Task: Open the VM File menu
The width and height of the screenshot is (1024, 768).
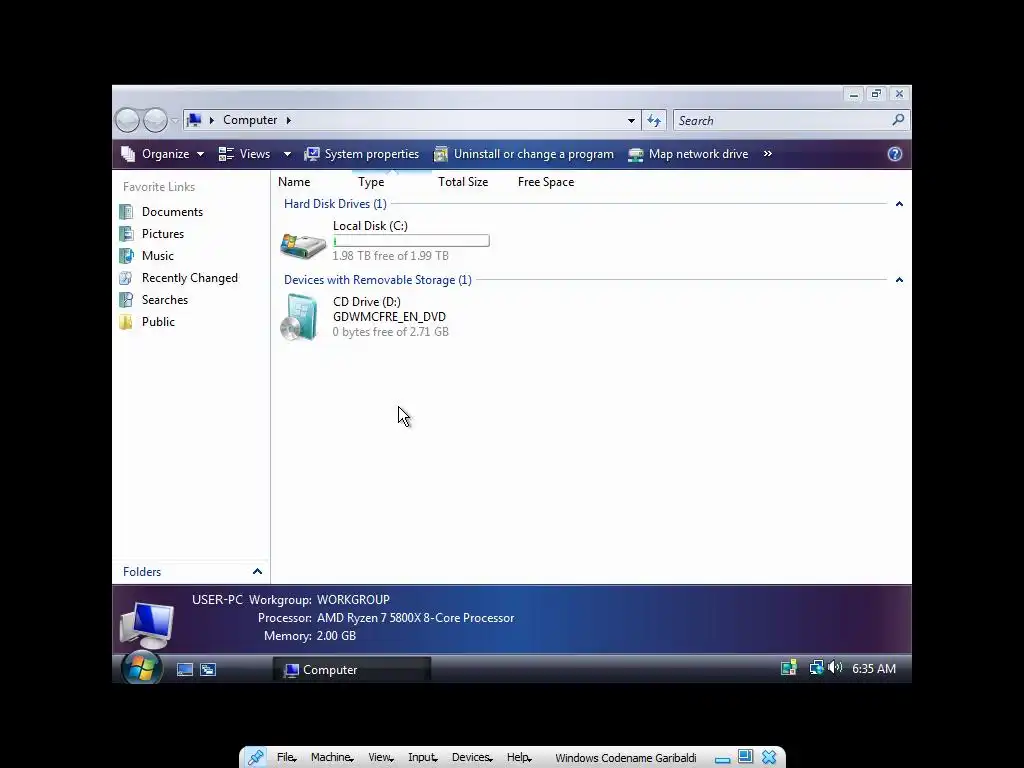Action: (286, 758)
